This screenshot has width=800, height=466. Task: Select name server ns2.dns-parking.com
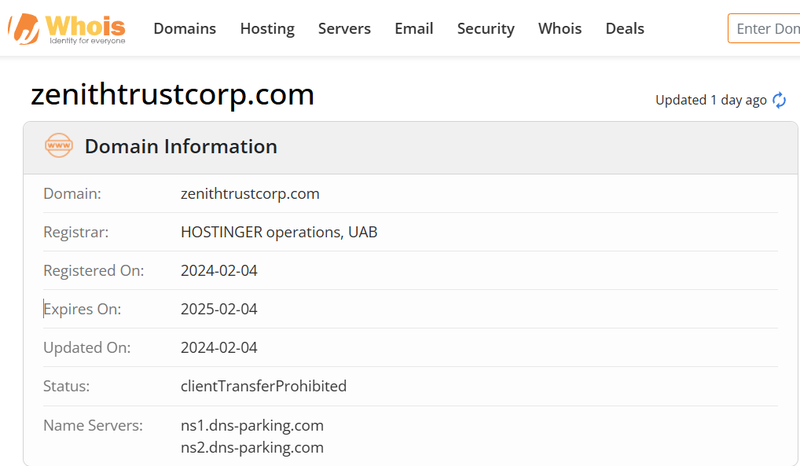[x=252, y=448]
